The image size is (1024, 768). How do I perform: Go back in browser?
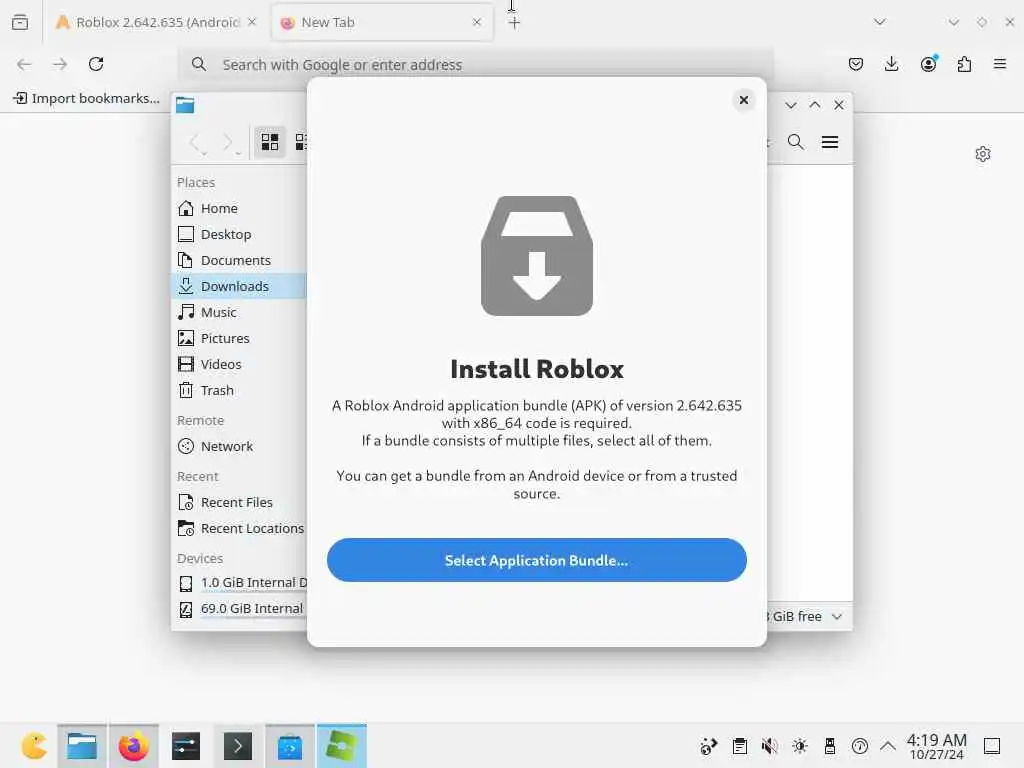pyautogui.click(x=24, y=64)
